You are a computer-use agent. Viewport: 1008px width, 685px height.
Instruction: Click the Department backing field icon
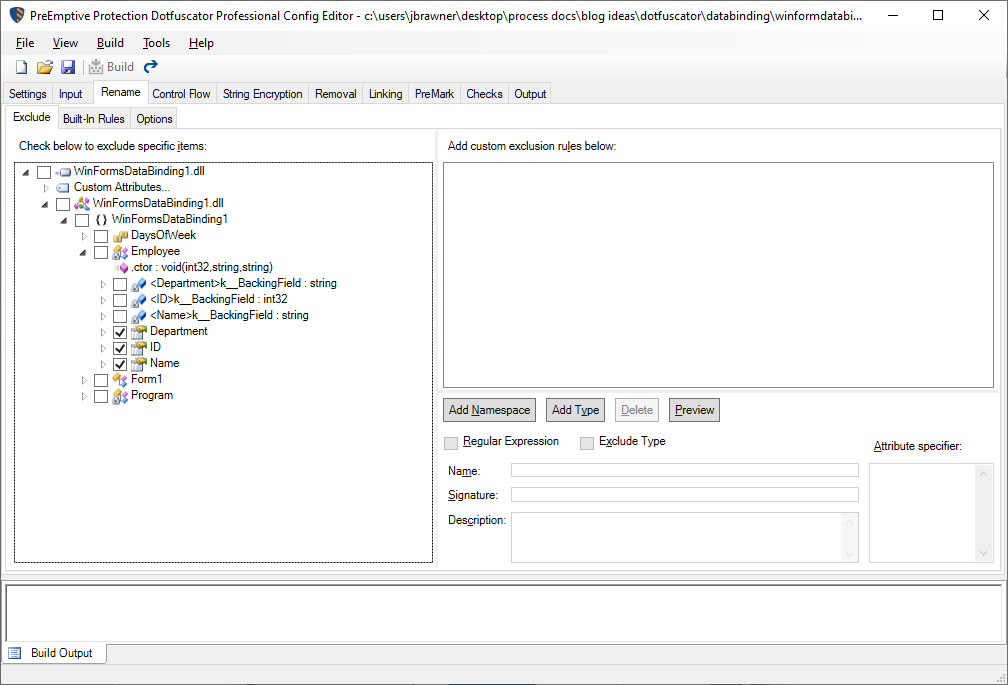(x=139, y=283)
